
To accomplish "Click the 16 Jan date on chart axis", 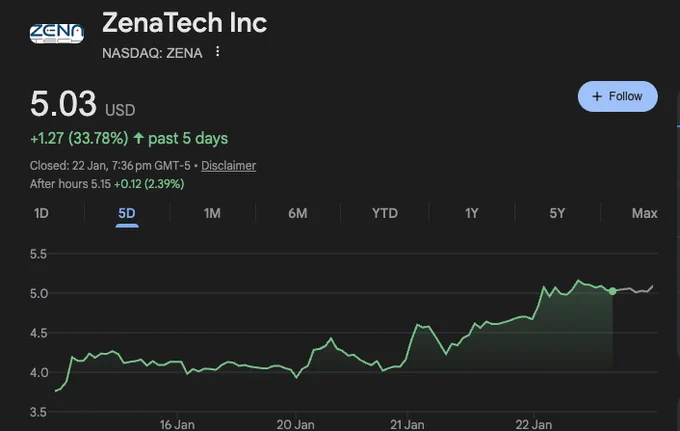I will [177, 424].
